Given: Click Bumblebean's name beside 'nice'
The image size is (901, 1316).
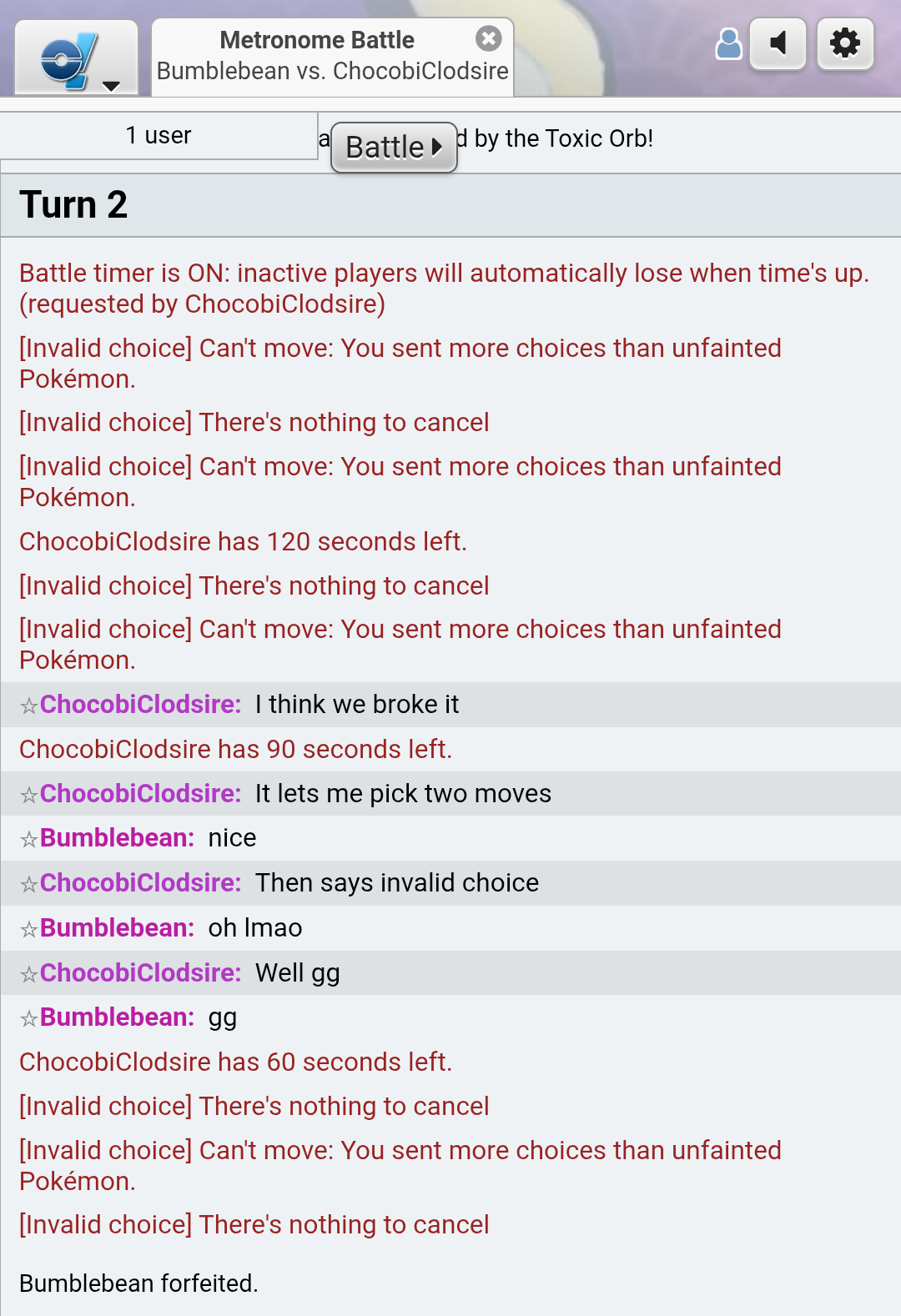Looking at the screenshot, I should click(x=118, y=838).
